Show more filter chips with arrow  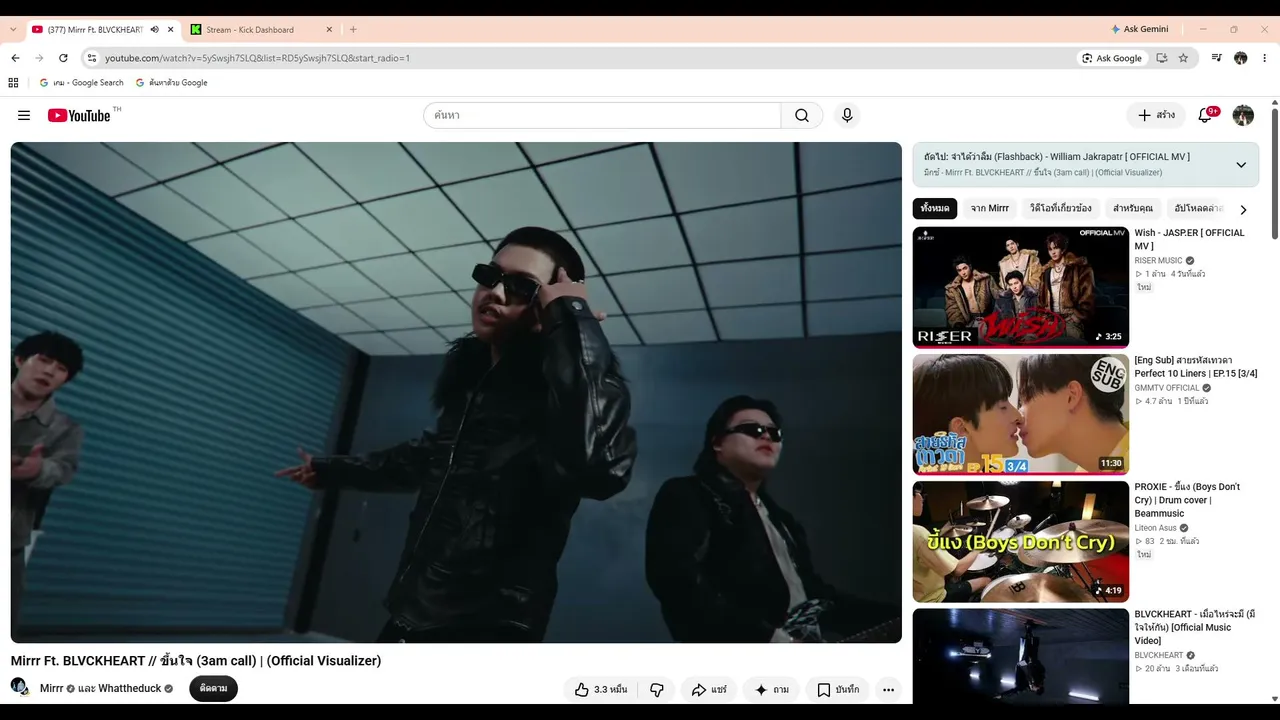(1243, 209)
